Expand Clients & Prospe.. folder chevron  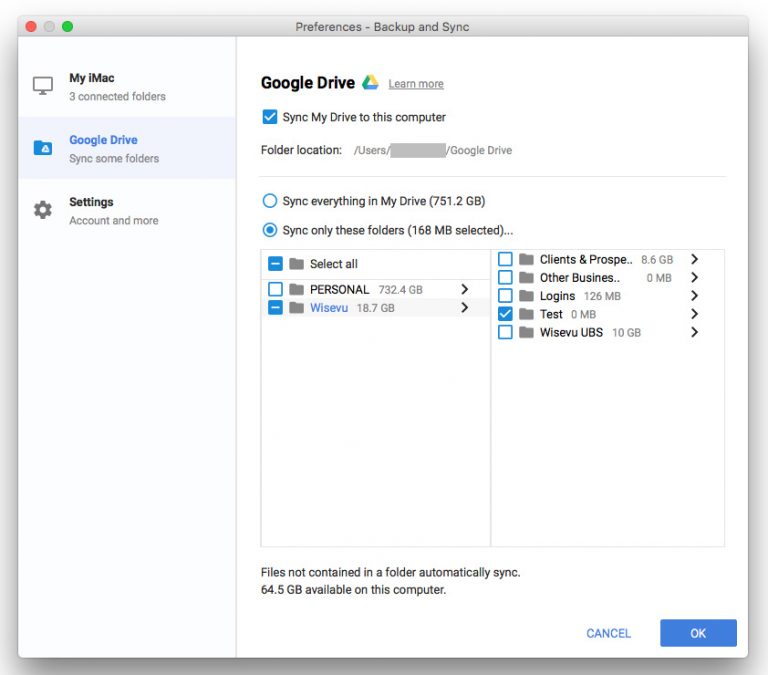[694, 259]
